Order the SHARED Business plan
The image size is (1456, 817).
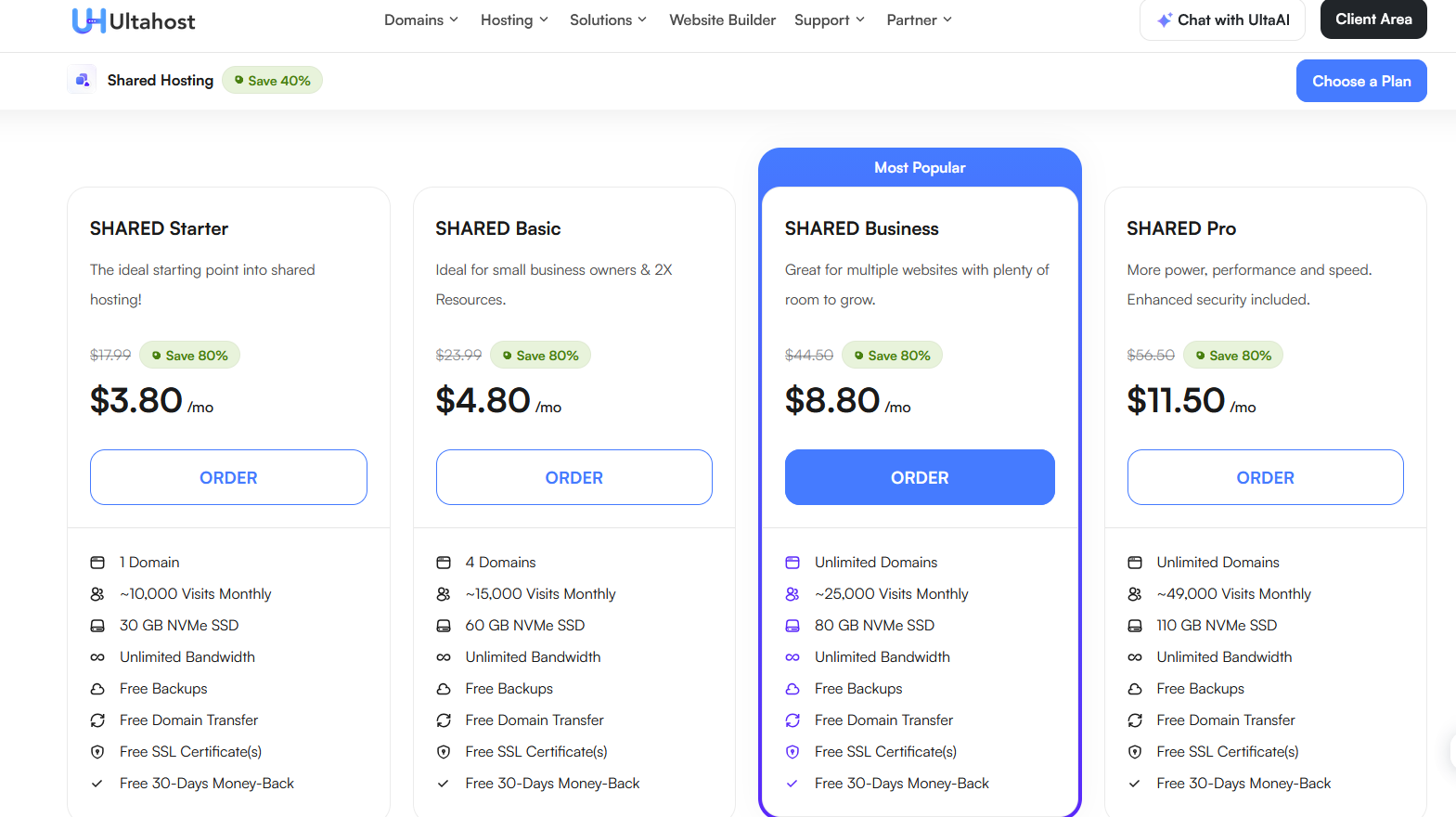[920, 477]
